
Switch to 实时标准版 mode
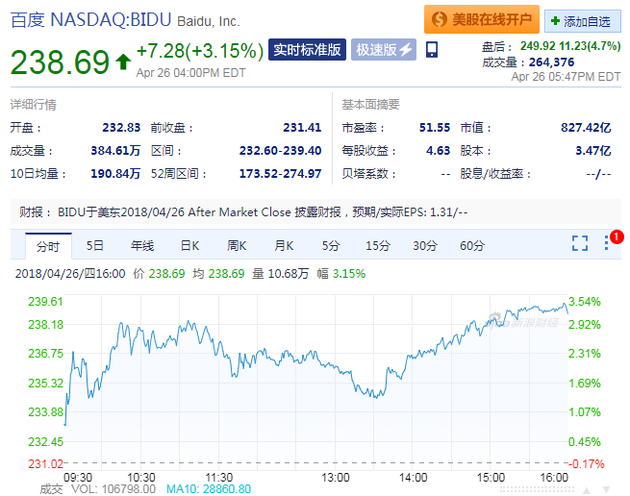tap(307, 50)
